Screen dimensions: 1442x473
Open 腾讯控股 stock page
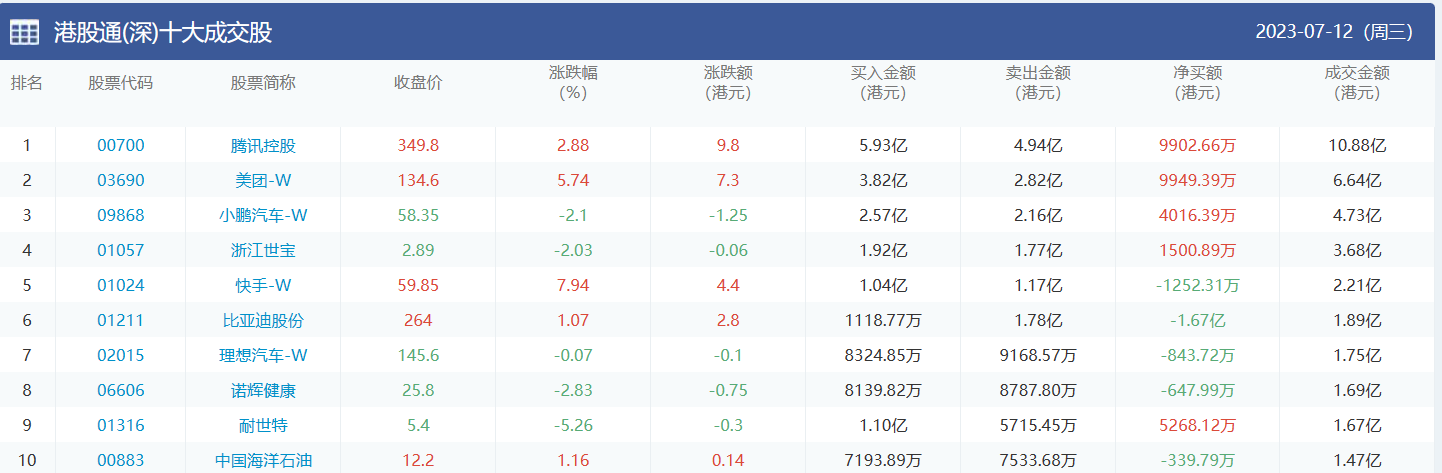pyautogui.click(x=263, y=146)
